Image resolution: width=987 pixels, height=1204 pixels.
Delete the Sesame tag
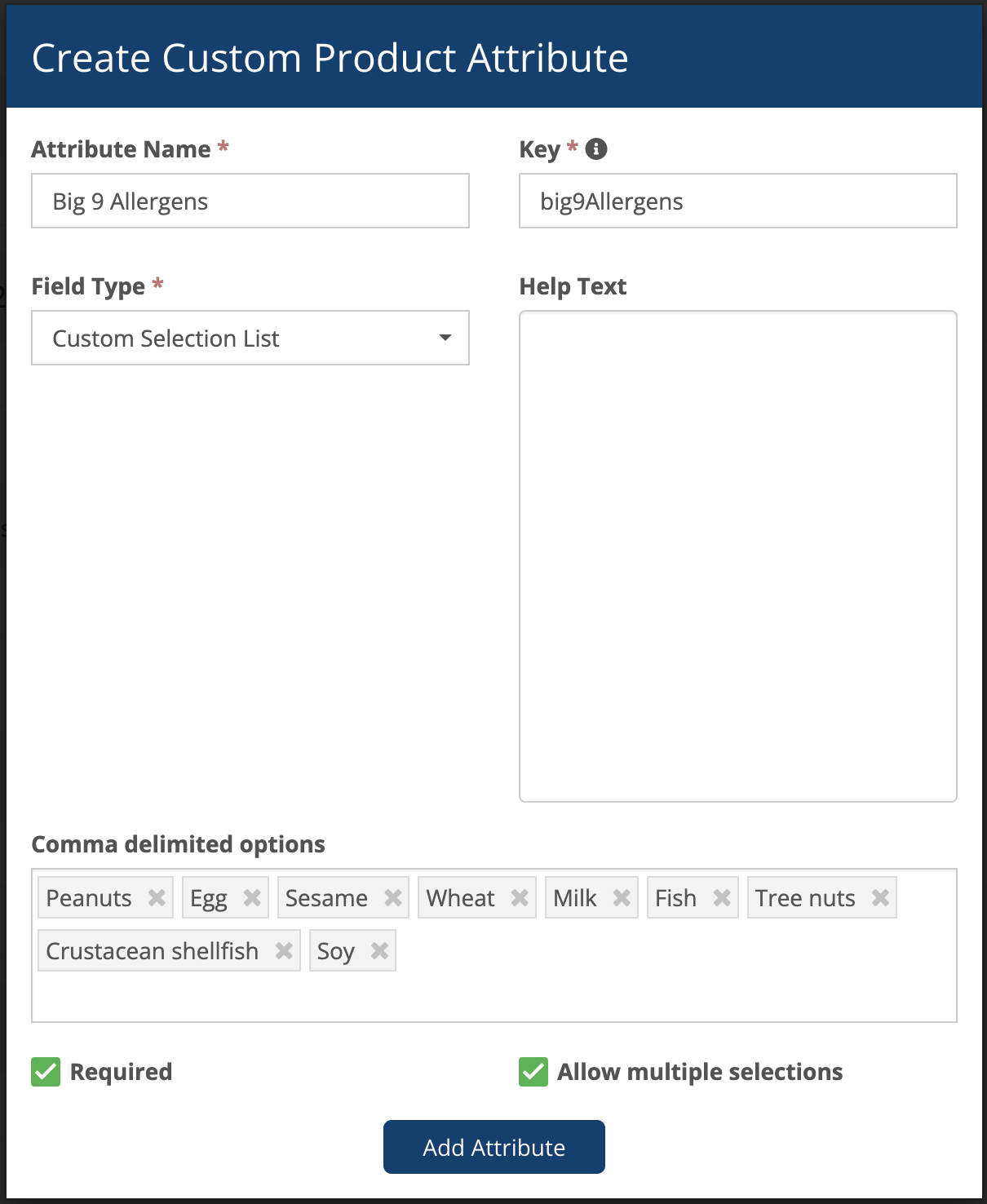pyautogui.click(x=393, y=898)
